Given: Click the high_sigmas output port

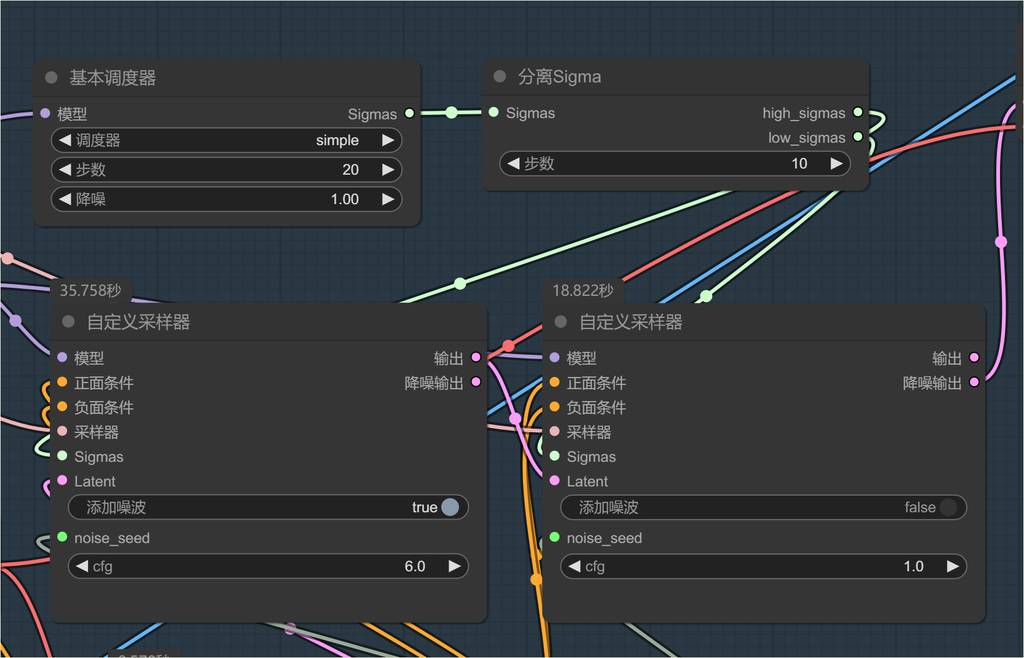Looking at the screenshot, I should (x=858, y=114).
